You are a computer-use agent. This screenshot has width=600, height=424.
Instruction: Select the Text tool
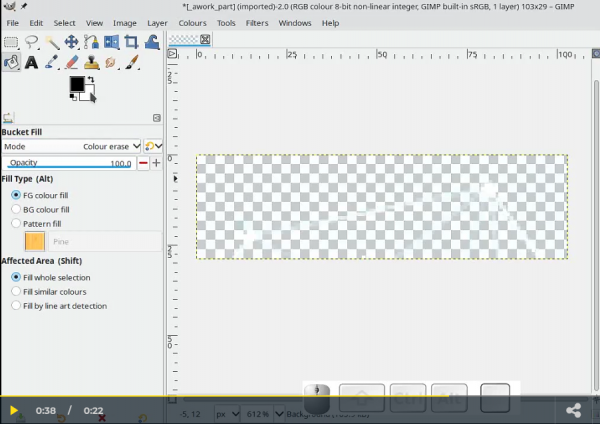coord(31,62)
